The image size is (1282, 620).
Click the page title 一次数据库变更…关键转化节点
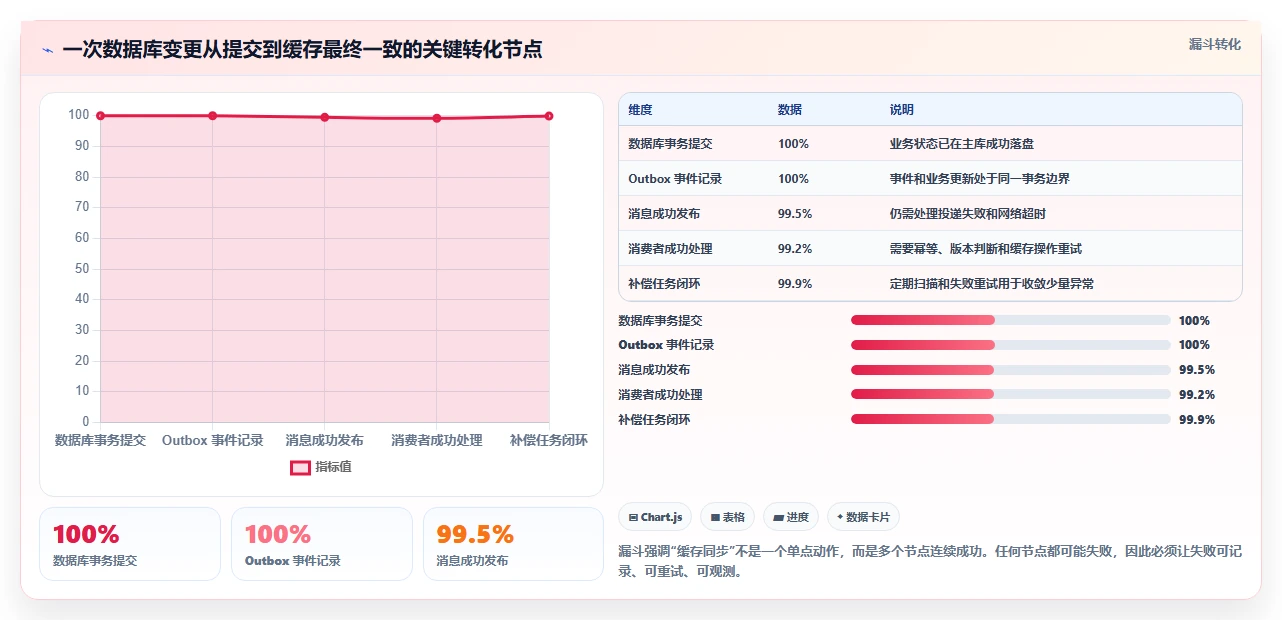302,49
